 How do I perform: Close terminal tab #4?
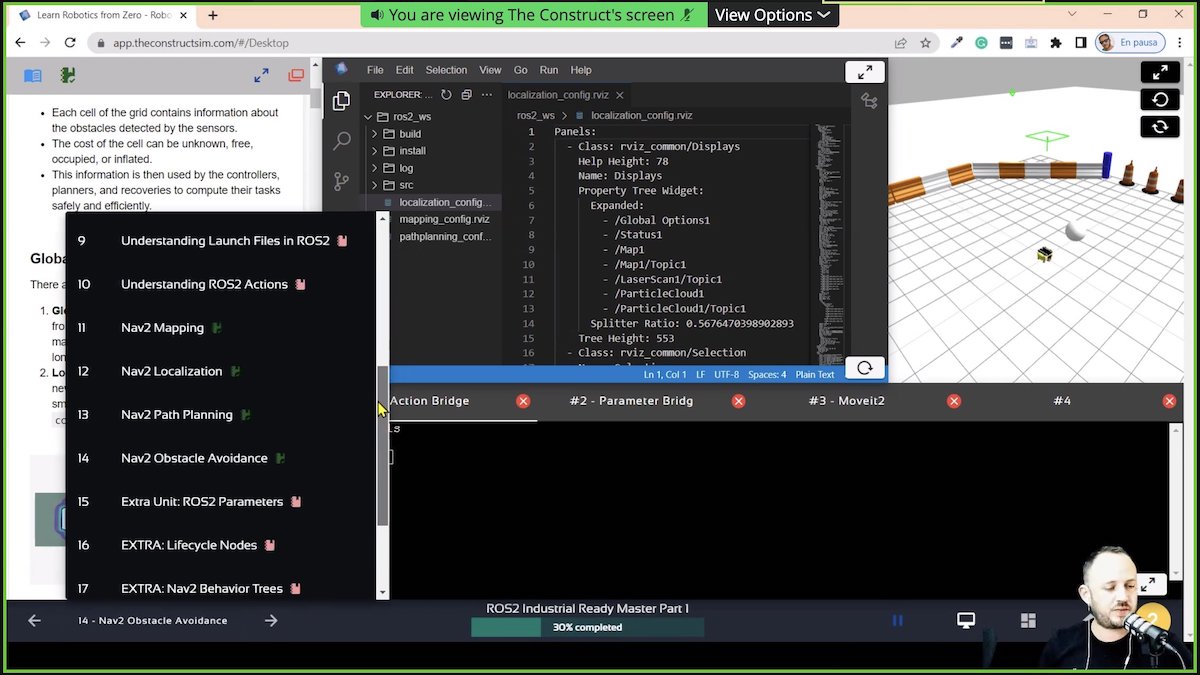point(1169,401)
